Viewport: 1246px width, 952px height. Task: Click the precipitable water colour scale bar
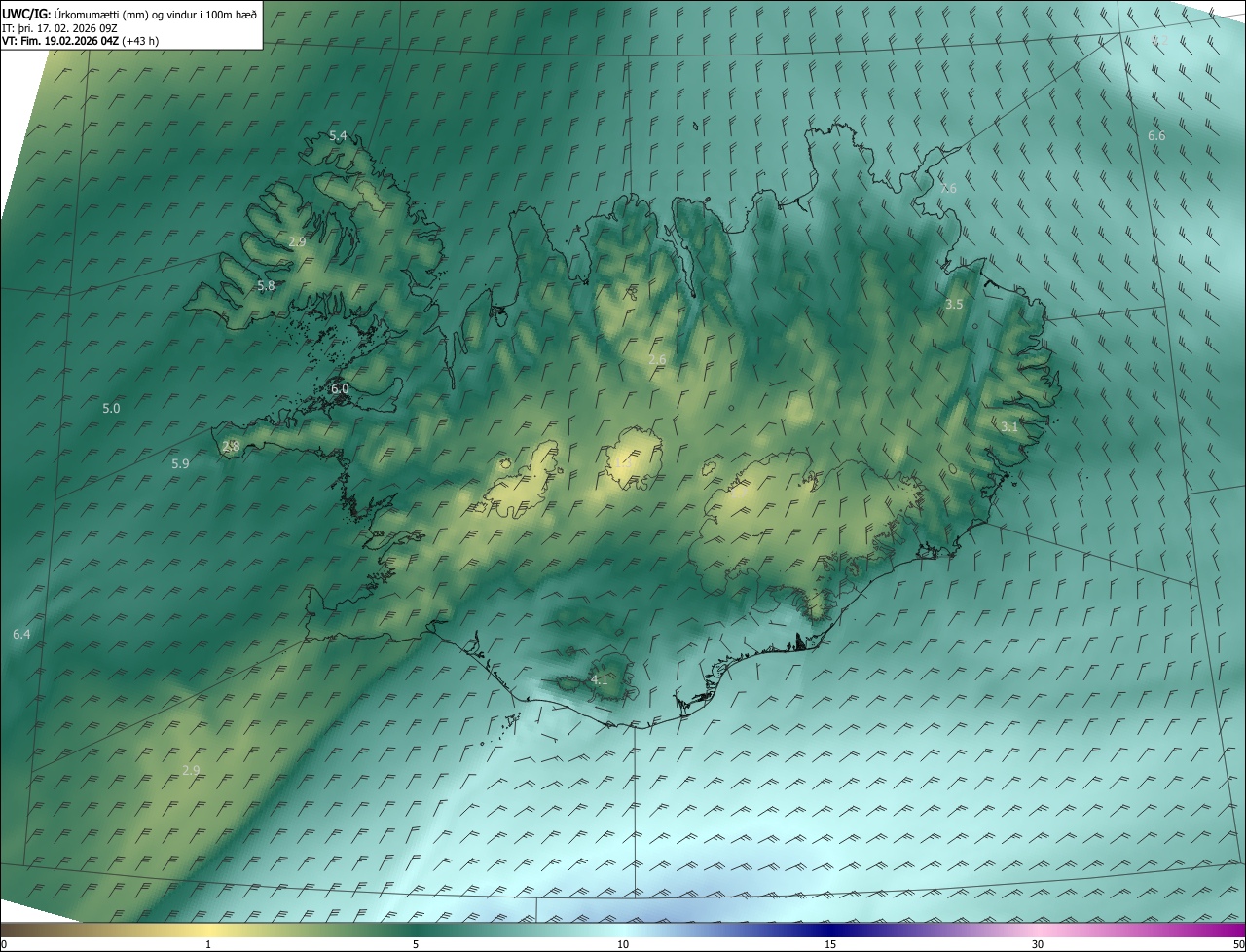click(623, 930)
